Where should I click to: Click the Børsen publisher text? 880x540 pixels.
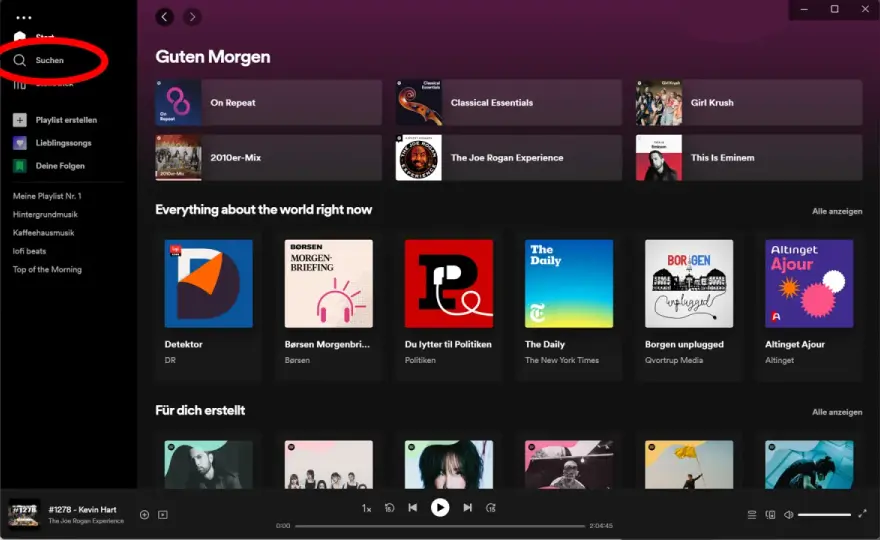click(x=297, y=360)
